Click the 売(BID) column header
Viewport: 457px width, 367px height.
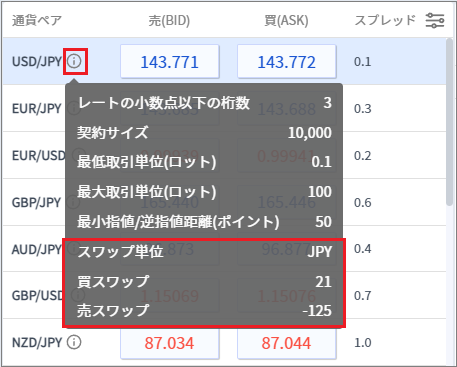[169, 21]
